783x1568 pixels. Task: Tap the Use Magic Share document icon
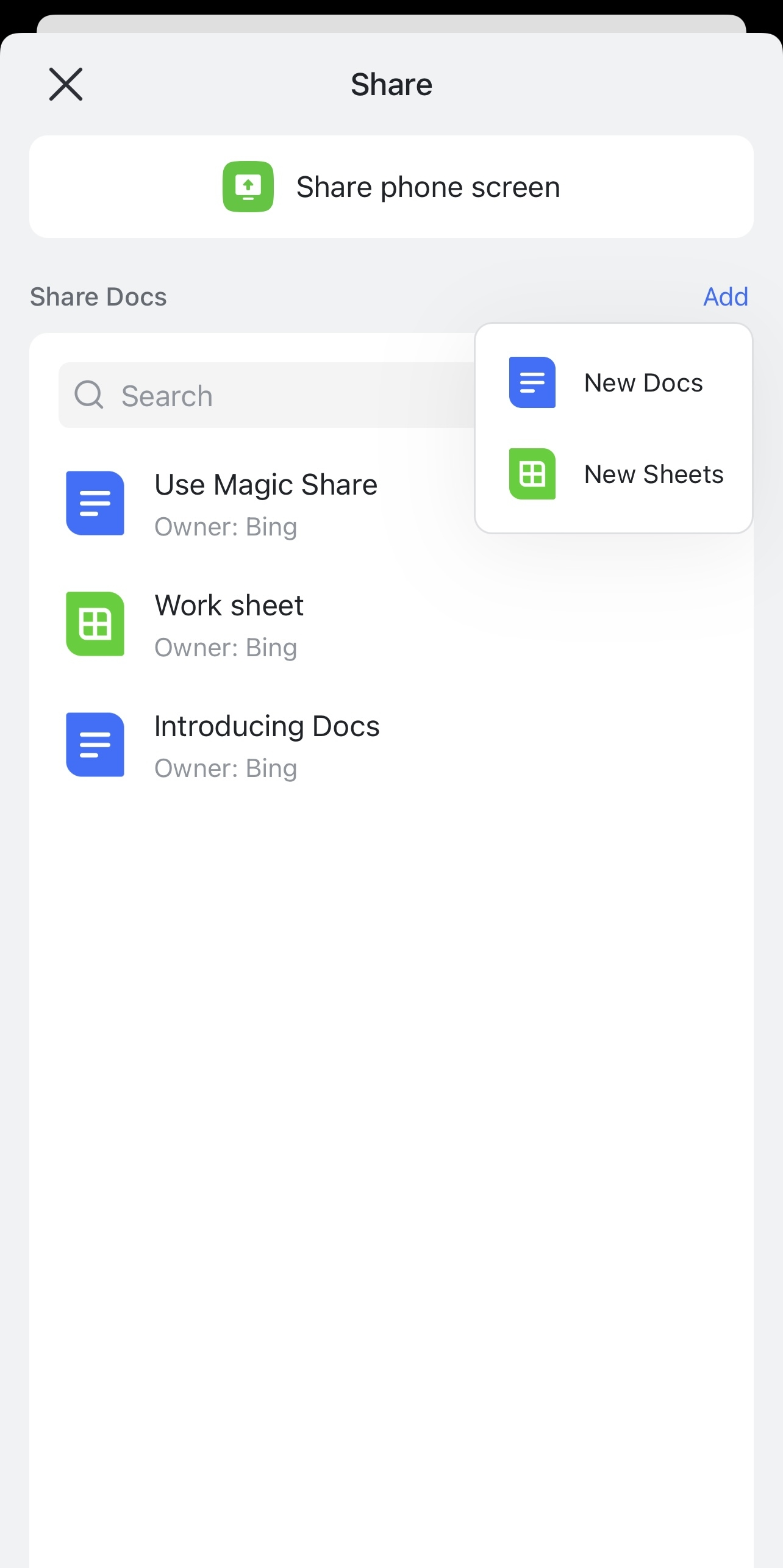click(95, 503)
